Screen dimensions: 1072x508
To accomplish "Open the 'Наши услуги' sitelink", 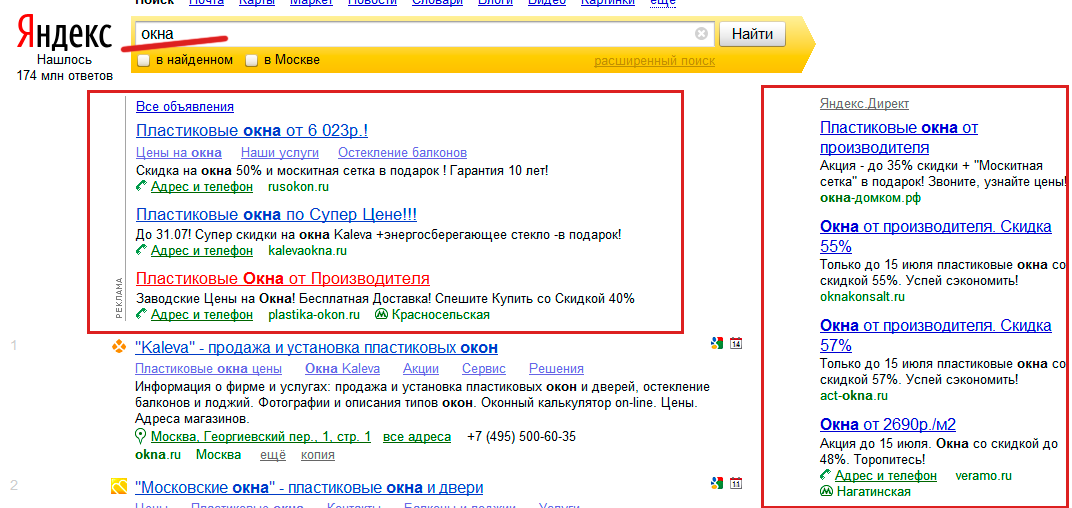I will point(280,152).
